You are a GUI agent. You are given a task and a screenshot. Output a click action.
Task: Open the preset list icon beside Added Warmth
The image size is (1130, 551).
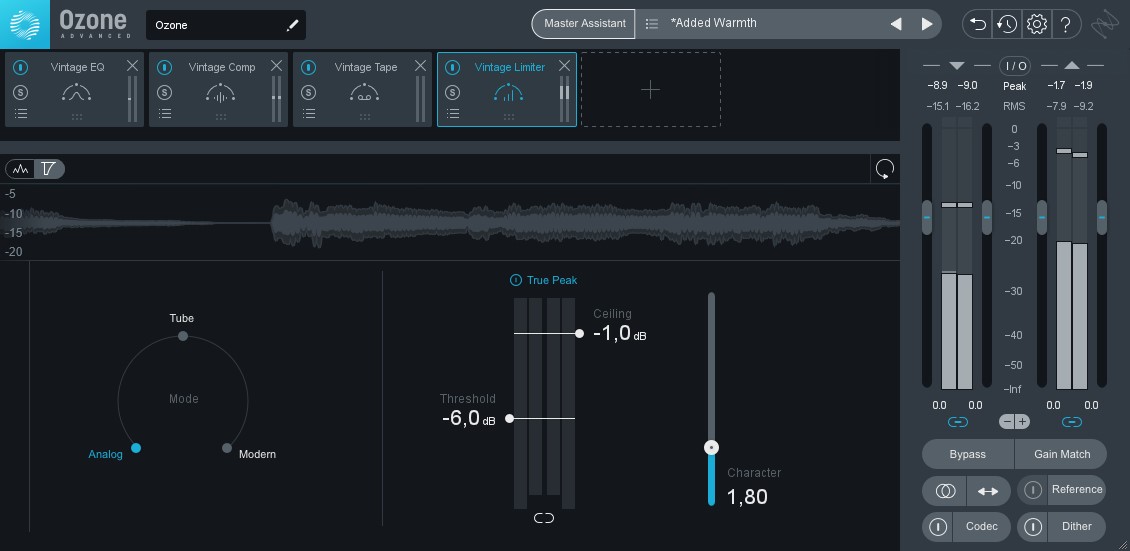651,24
